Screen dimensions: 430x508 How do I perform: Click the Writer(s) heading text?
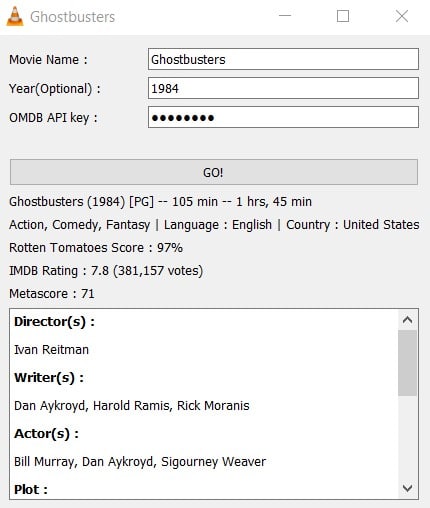(49, 378)
